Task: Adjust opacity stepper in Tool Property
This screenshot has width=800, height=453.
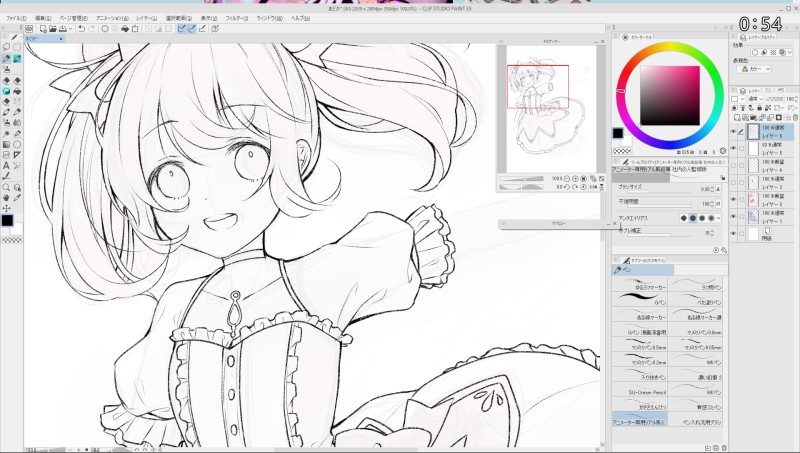Action: coord(712,204)
